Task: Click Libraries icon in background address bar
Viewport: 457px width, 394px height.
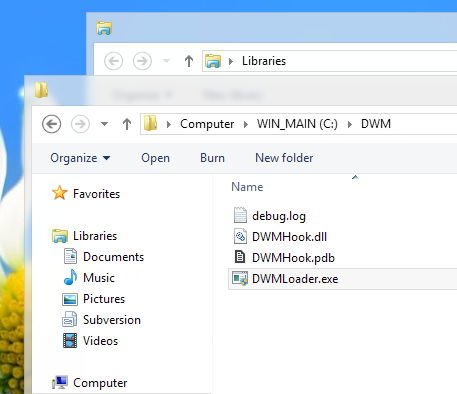Action: (x=213, y=61)
